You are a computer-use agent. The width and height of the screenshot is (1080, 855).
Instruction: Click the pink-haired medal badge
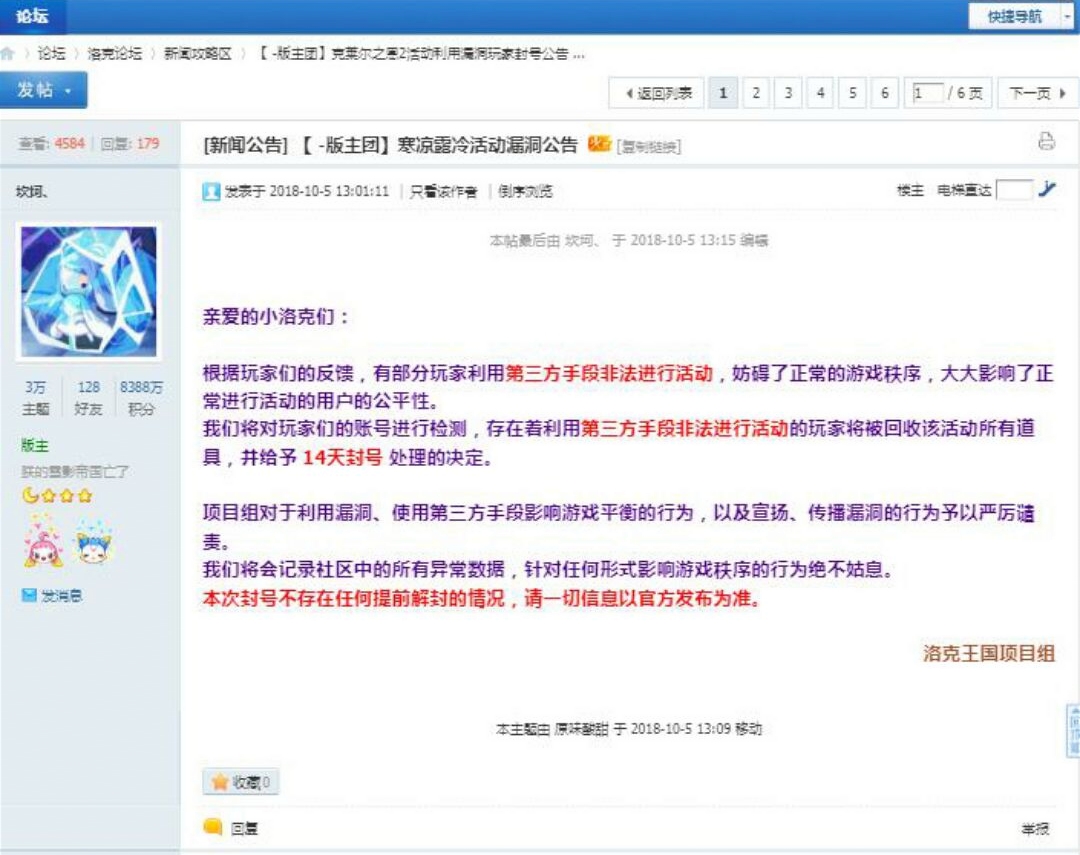click(x=44, y=544)
